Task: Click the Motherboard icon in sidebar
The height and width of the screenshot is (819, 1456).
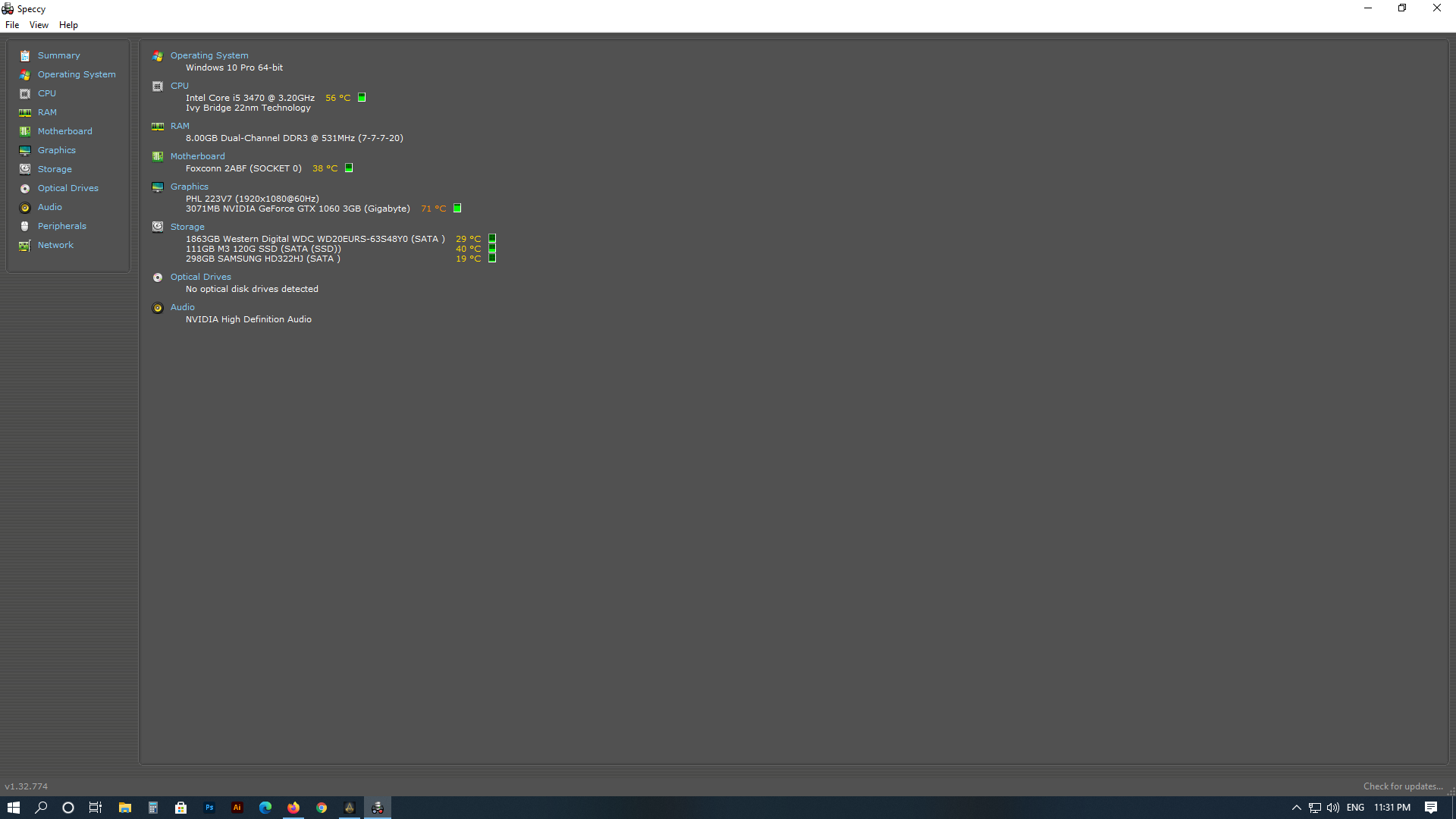Action: click(25, 131)
